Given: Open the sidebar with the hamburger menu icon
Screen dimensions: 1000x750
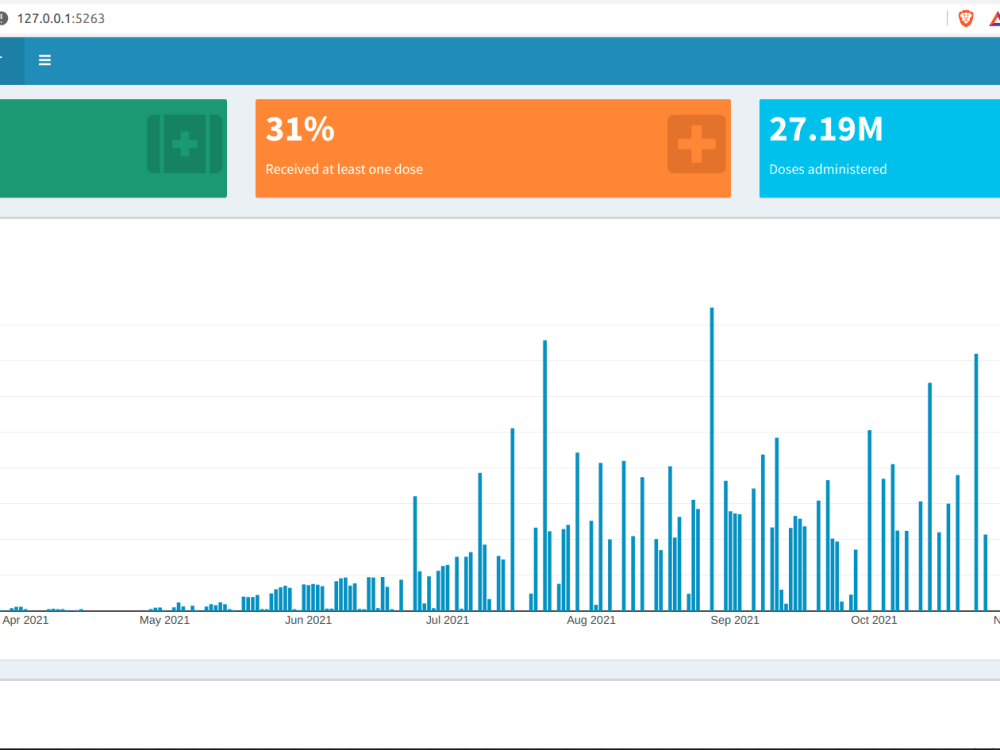Looking at the screenshot, I should click(x=44, y=60).
